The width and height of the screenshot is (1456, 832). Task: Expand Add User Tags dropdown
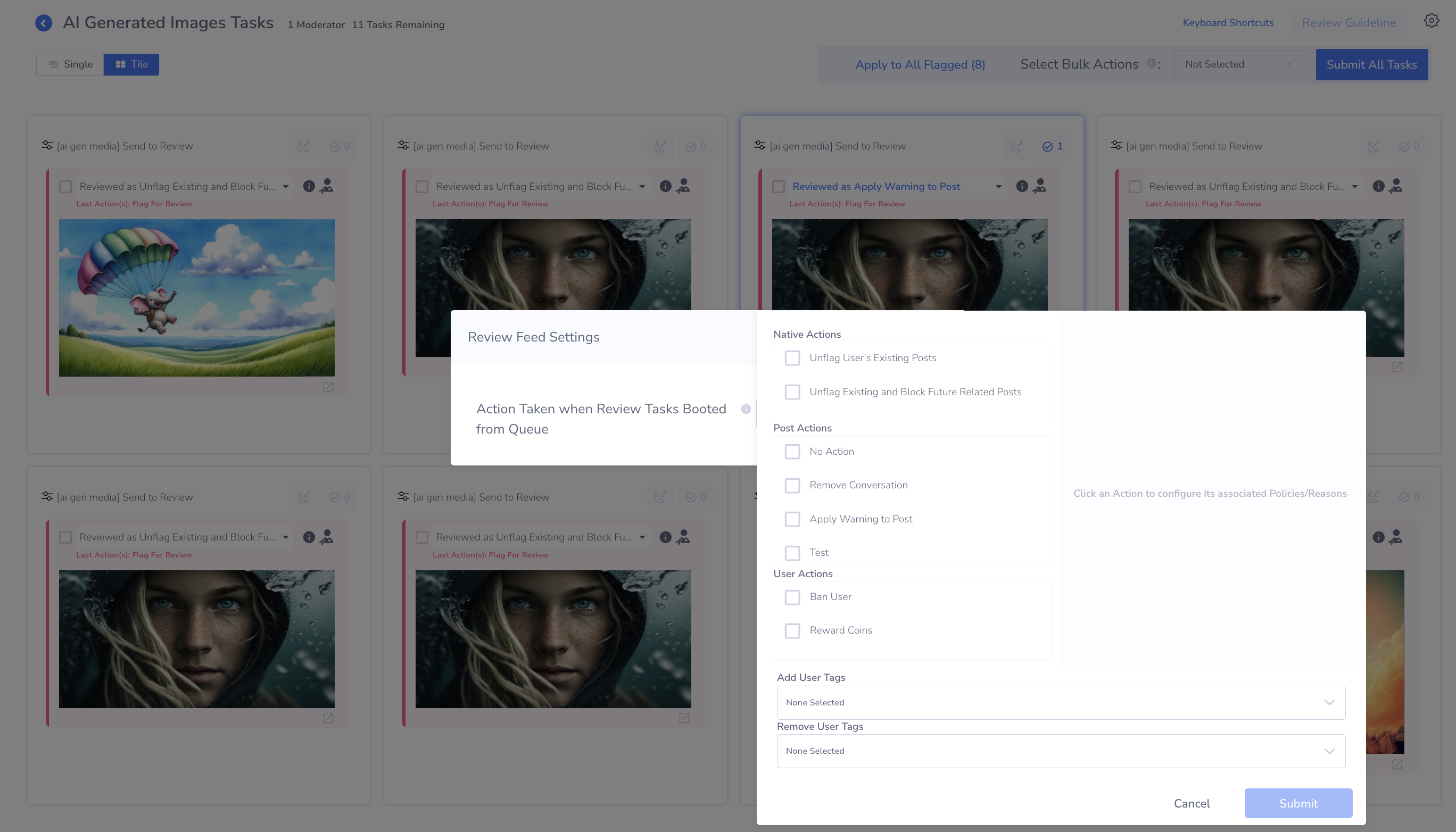point(1061,702)
